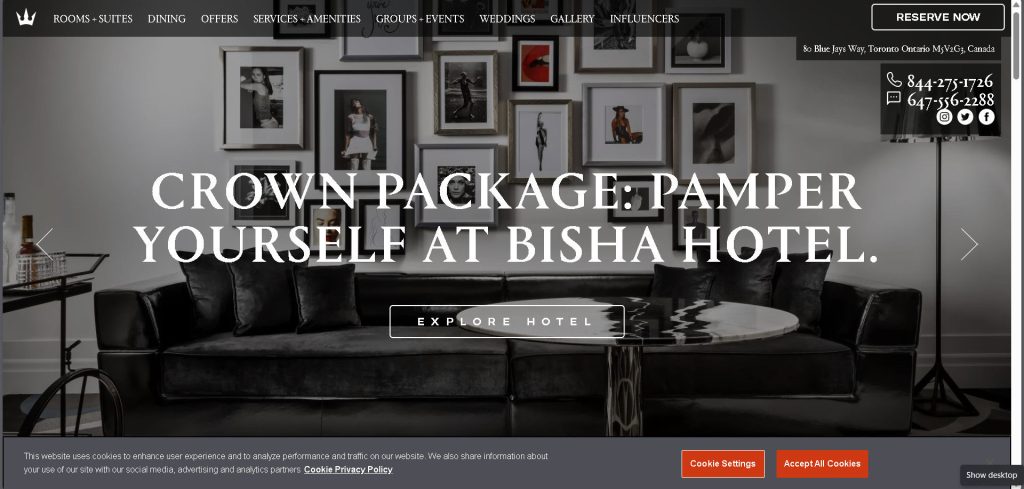Go to previous slide arrow
Image resolution: width=1024 pixels, height=489 pixels.
pyautogui.click(x=44, y=244)
